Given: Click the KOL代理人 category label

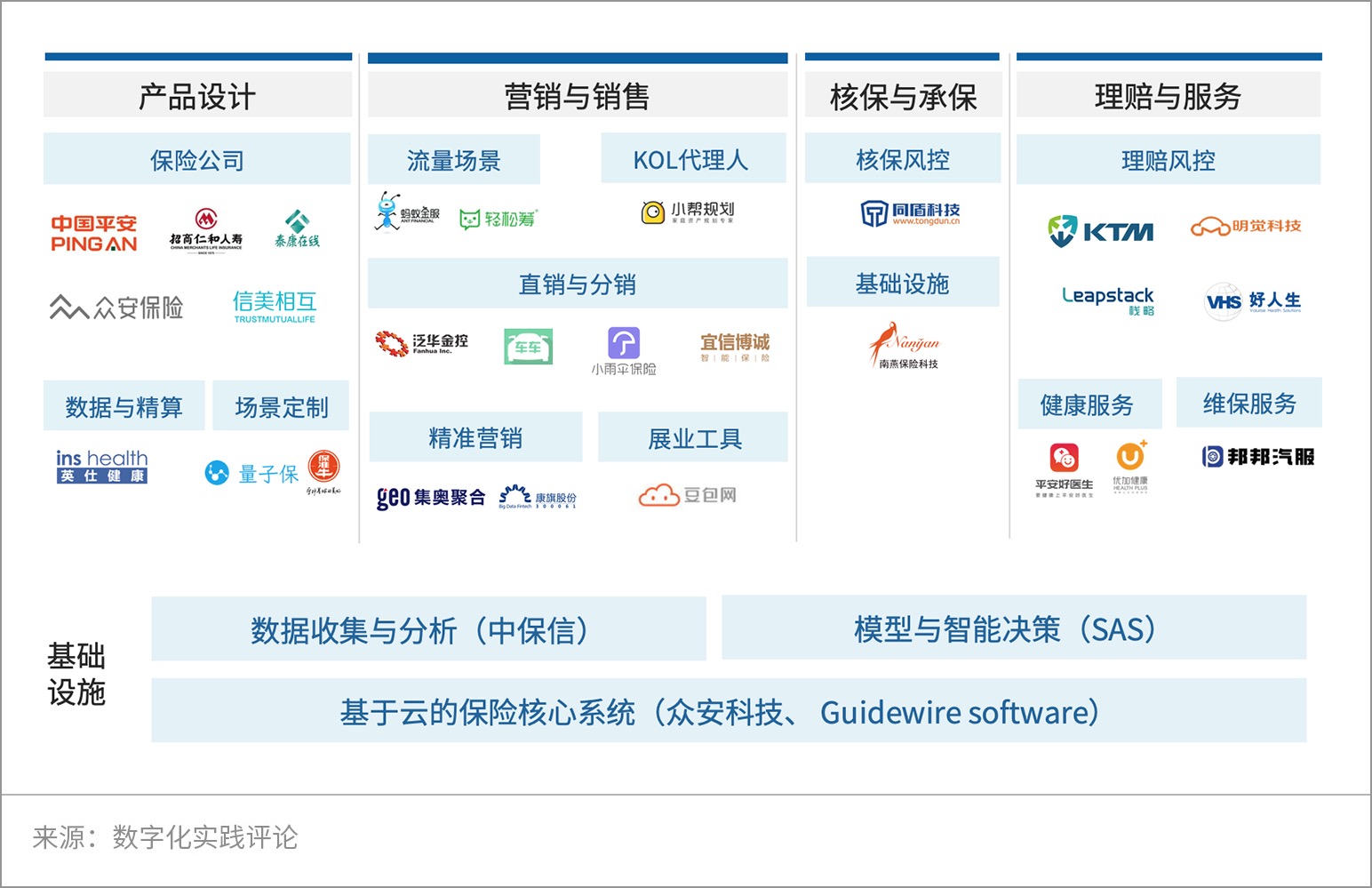Looking at the screenshot, I should click(694, 159).
